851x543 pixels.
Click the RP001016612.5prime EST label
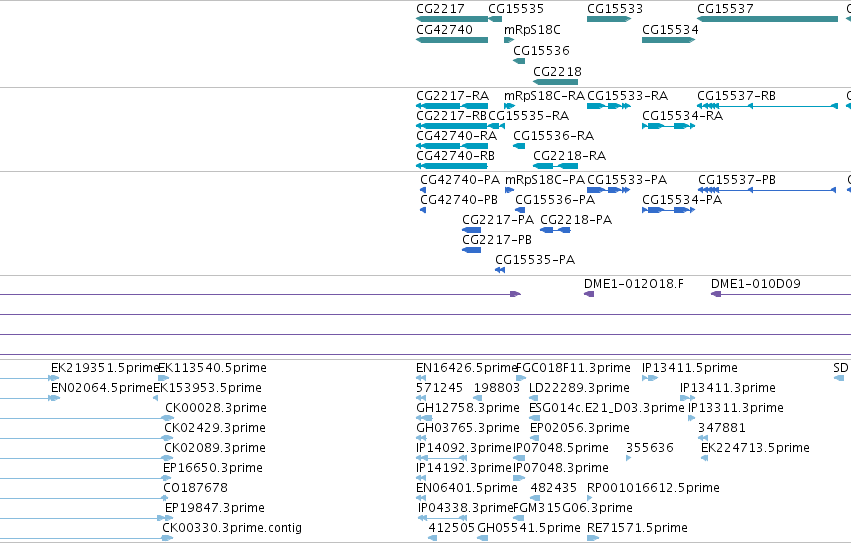[653, 488]
